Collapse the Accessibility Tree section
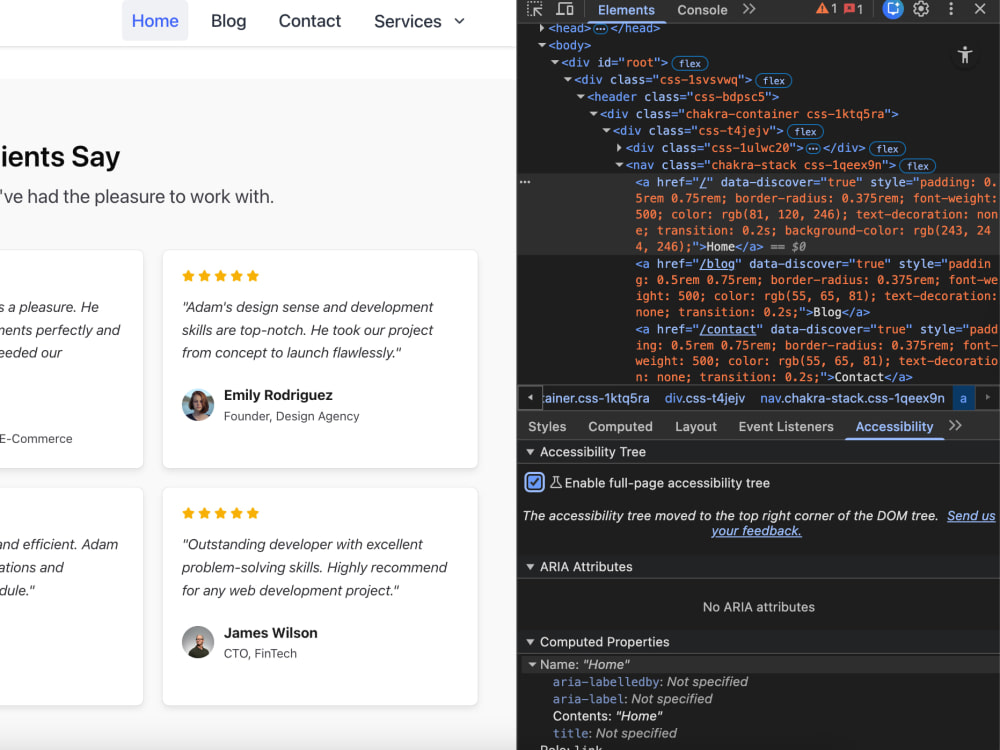The image size is (1000, 750). point(529,452)
